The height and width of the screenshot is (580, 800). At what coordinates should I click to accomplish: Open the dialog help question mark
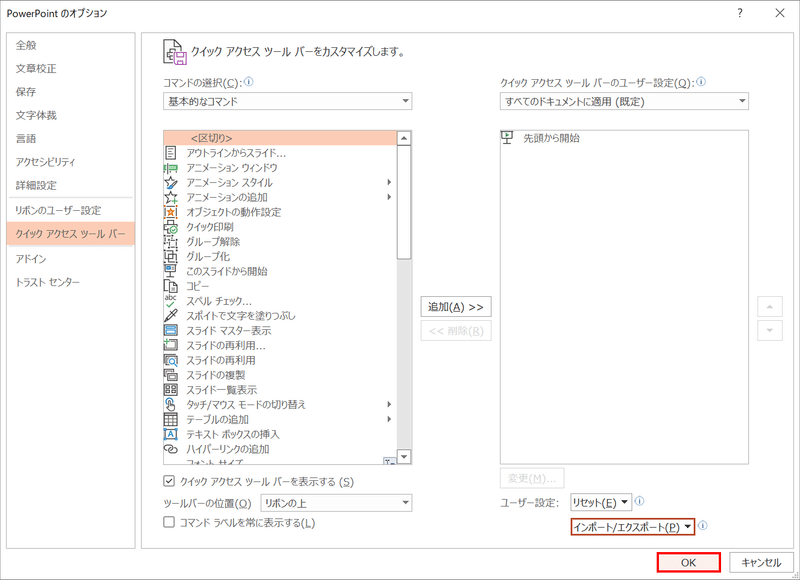point(740,13)
